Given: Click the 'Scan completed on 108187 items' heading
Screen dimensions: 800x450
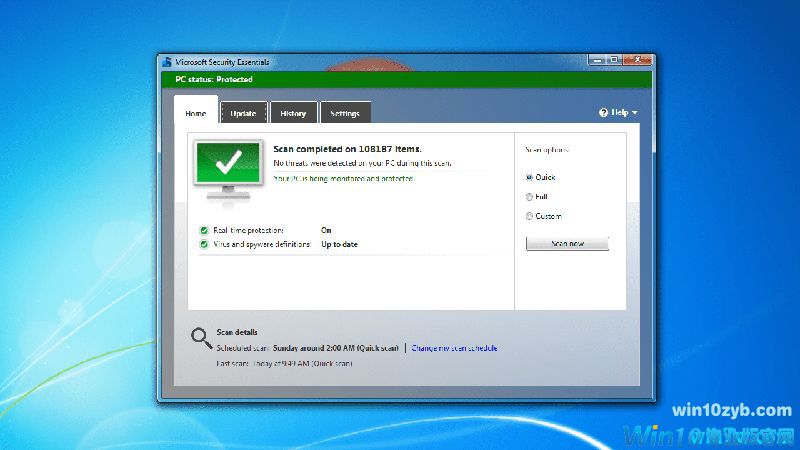Looking at the screenshot, I should click(347, 149).
